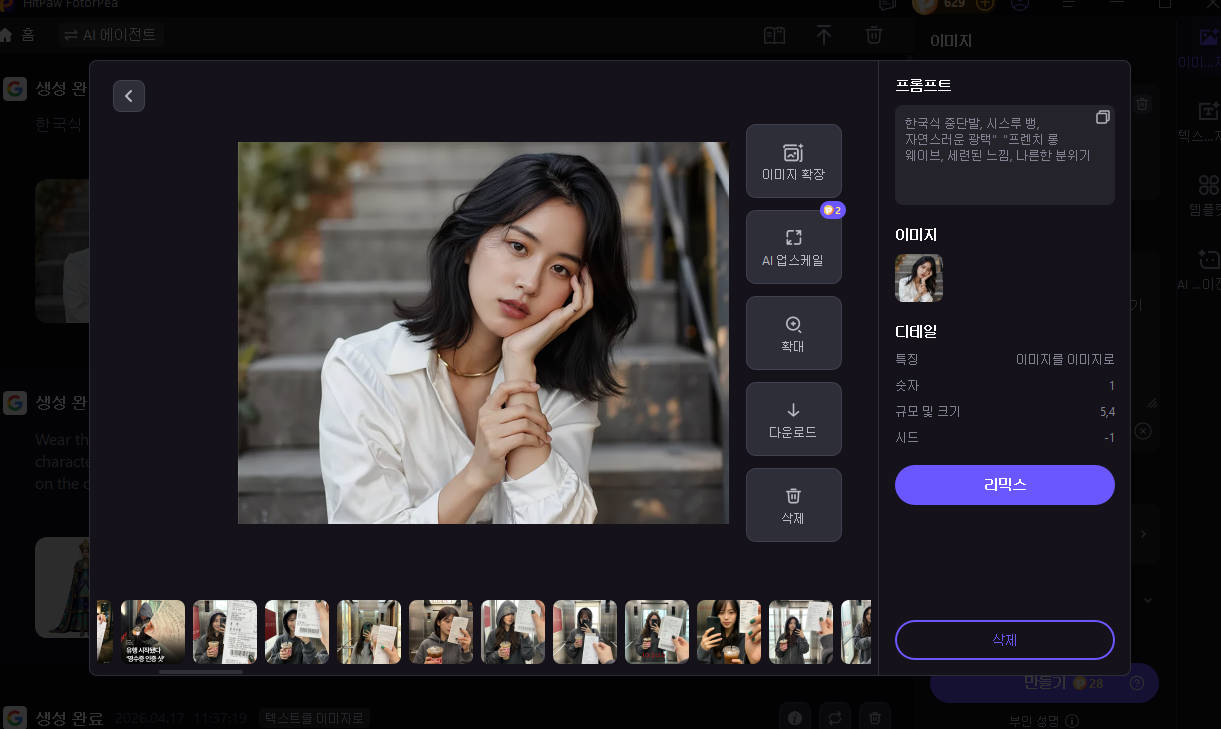Open the AI 업스케일 tool
Image resolution: width=1221 pixels, height=729 pixels.
793,247
